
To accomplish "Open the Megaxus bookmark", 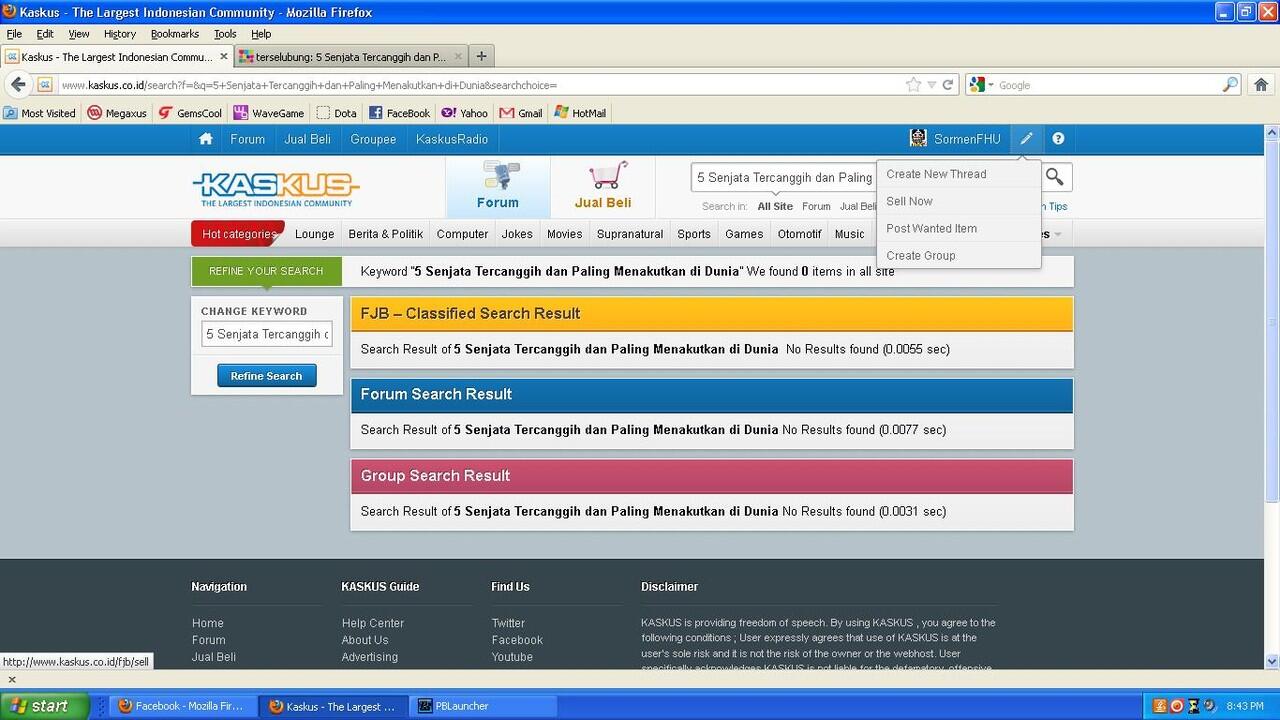I will (117, 113).
